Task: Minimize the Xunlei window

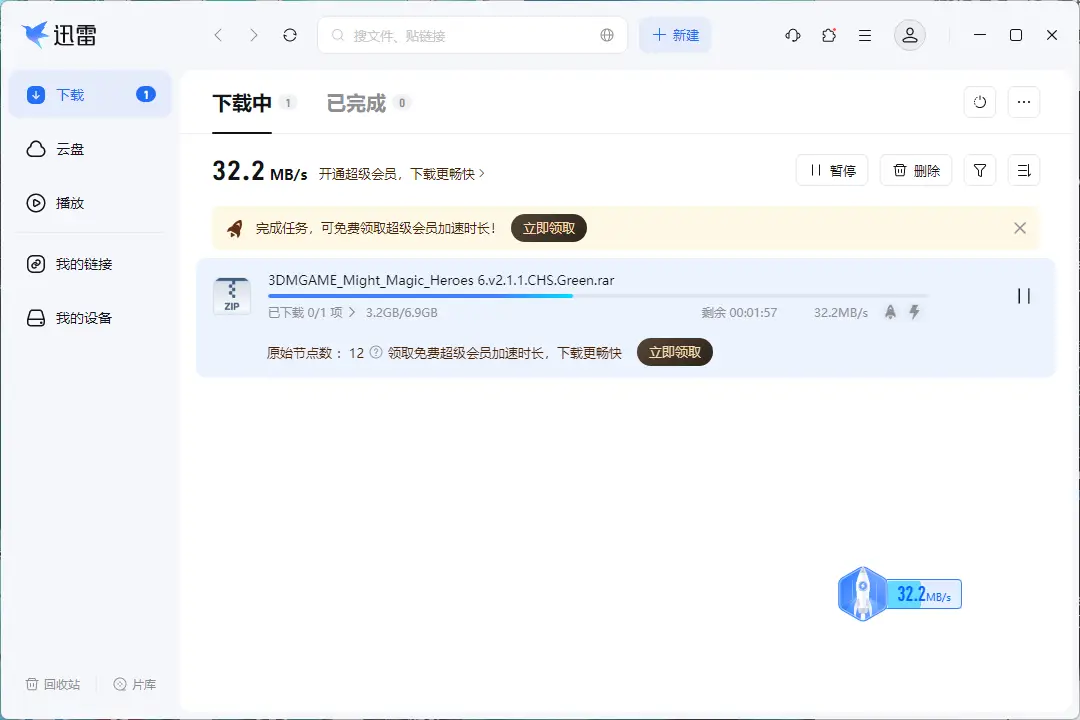Action: [x=980, y=35]
